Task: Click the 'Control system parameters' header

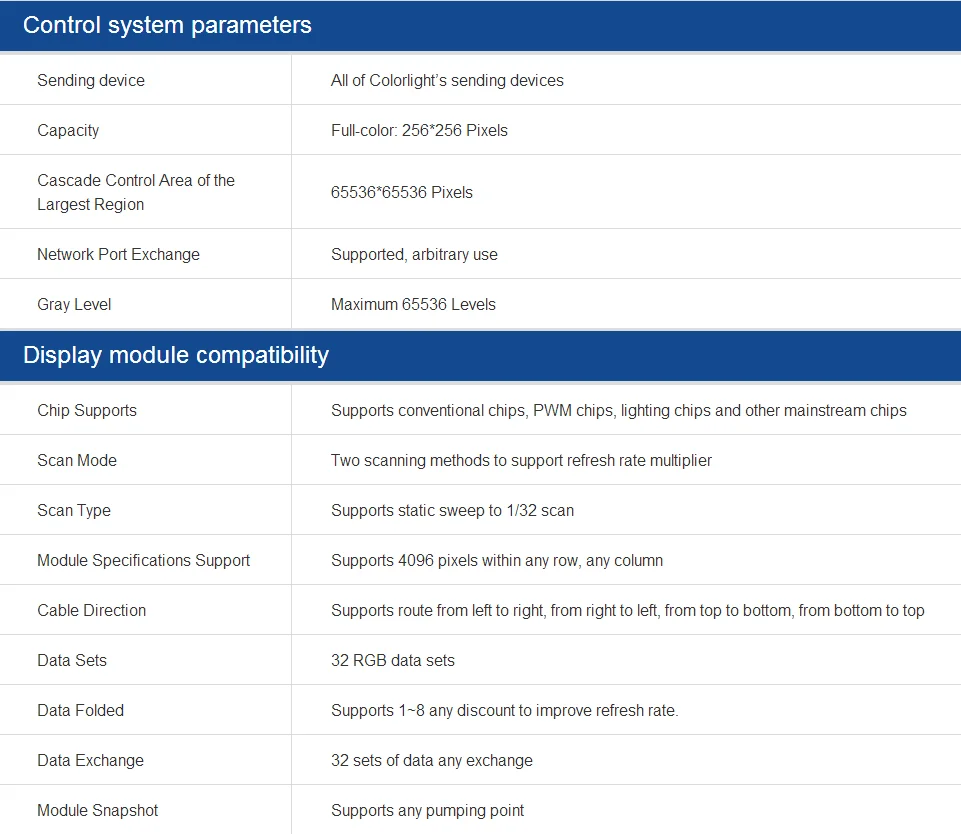Action: coord(167,25)
